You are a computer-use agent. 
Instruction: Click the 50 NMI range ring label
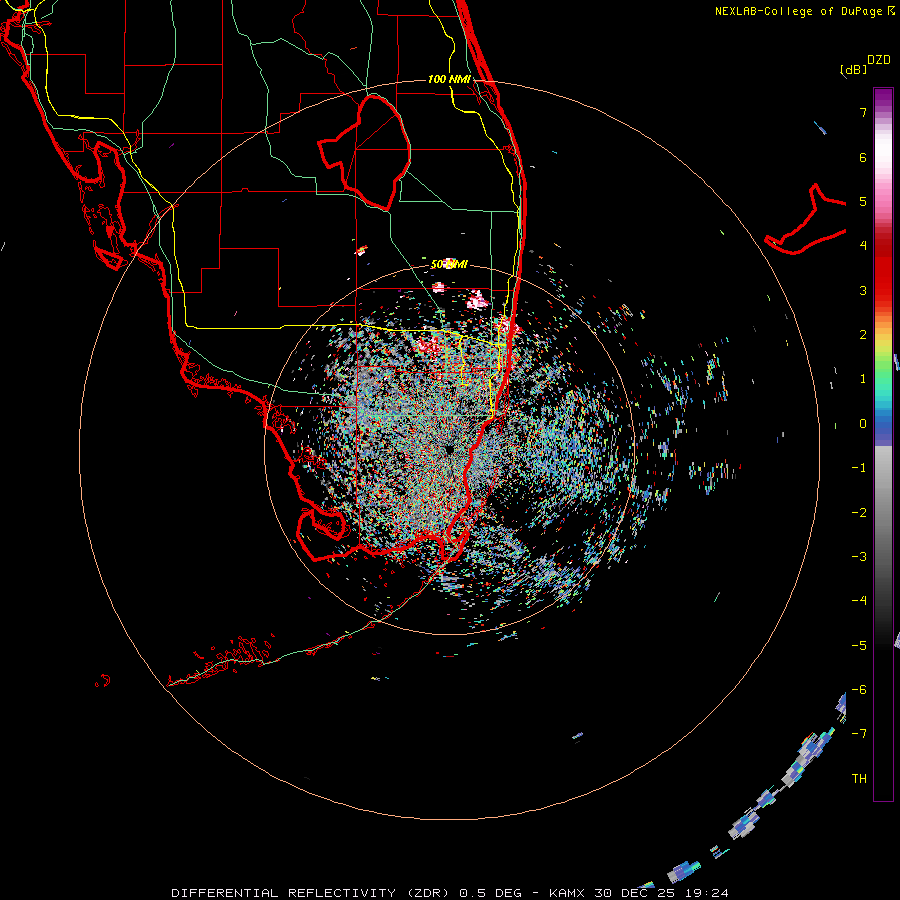(x=449, y=265)
